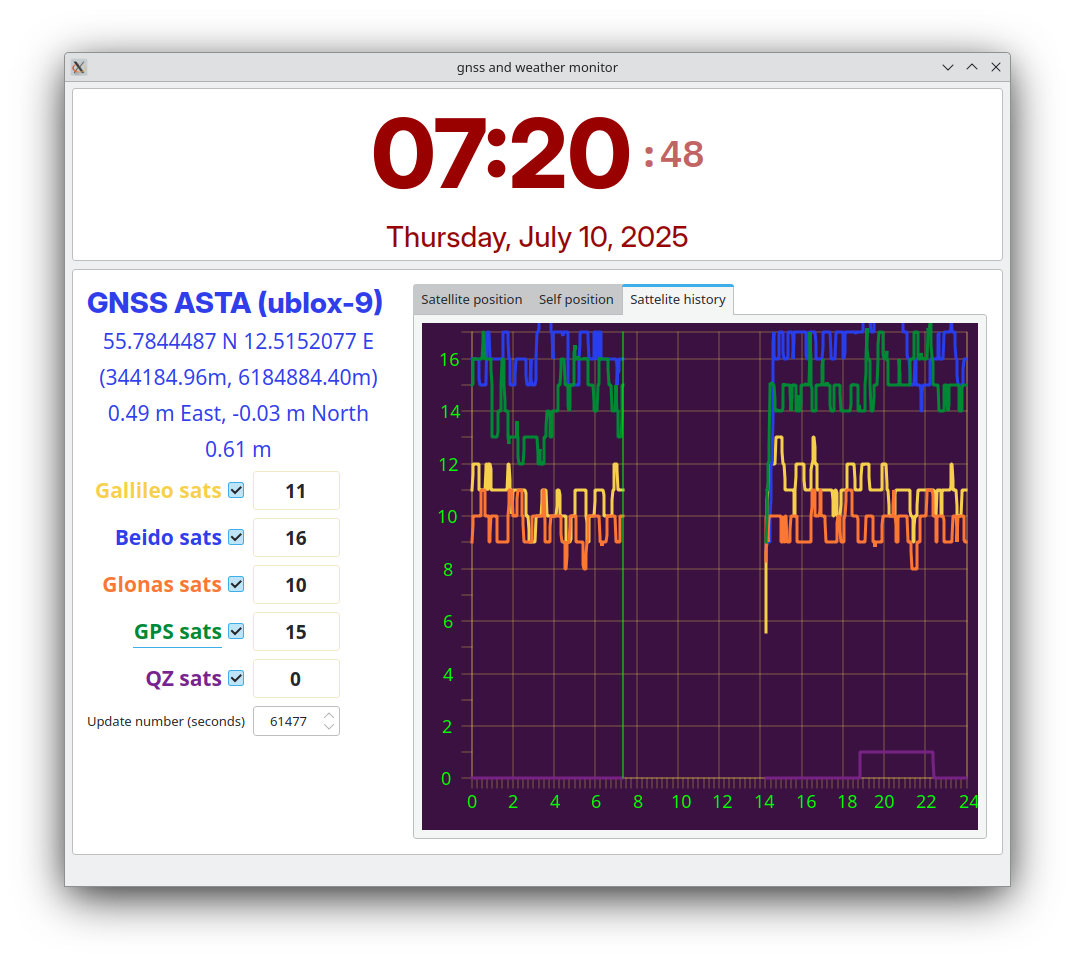This screenshot has width=1075, height=963.
Task: Minimize the gnss and weather monitor window
Action: (948, 67)
